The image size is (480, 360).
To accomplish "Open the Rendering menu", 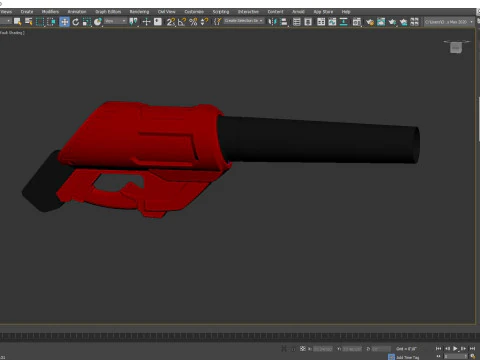I will [139, 12].
